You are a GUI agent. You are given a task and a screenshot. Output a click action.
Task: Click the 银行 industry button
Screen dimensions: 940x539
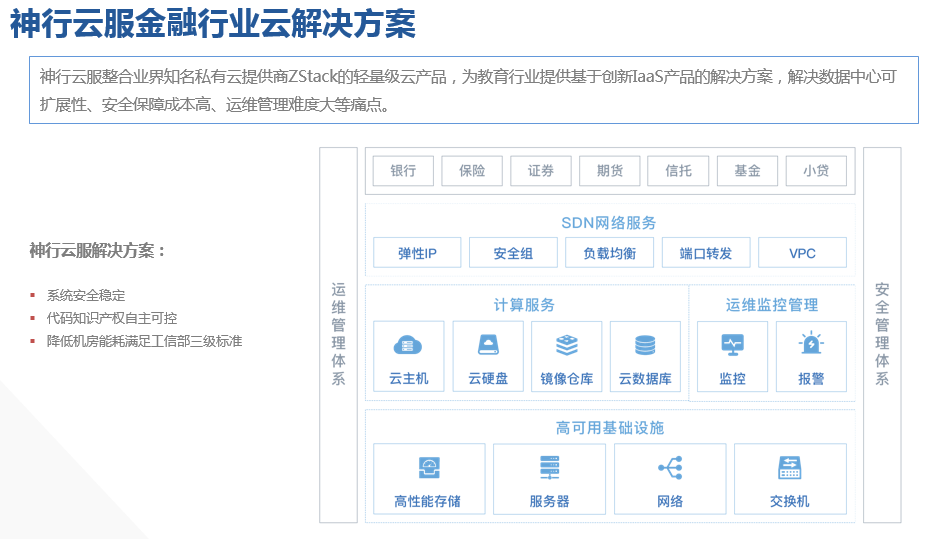403,171
